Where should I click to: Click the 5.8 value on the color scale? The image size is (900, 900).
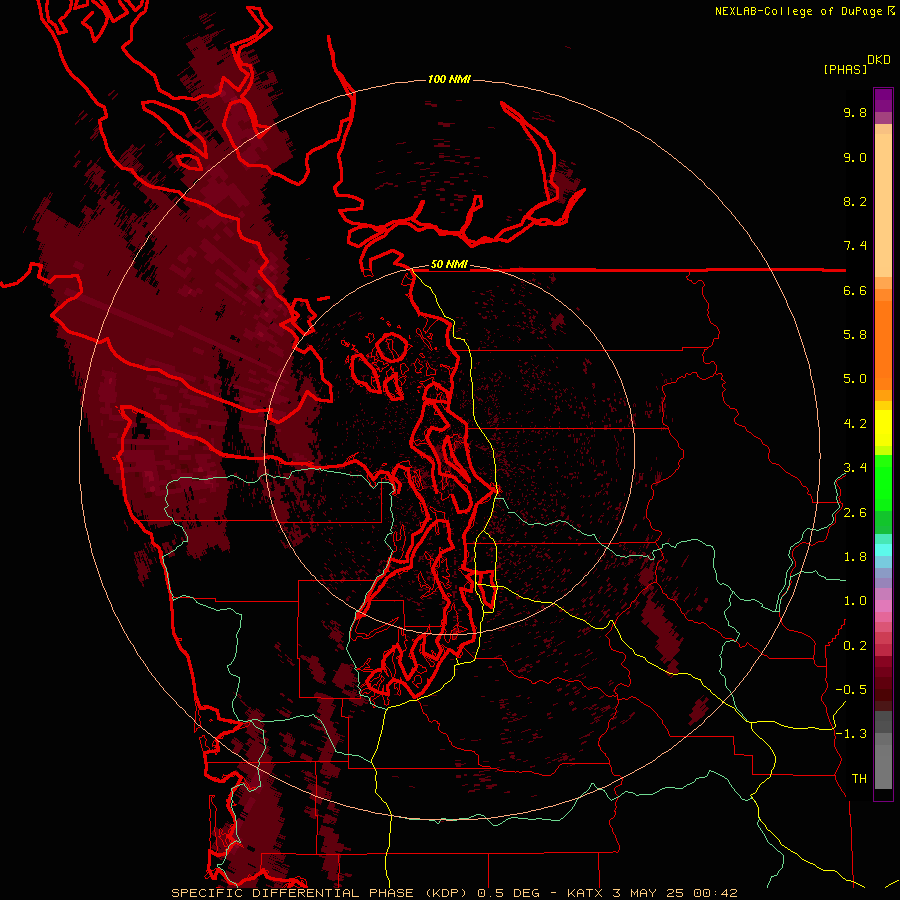855,335
